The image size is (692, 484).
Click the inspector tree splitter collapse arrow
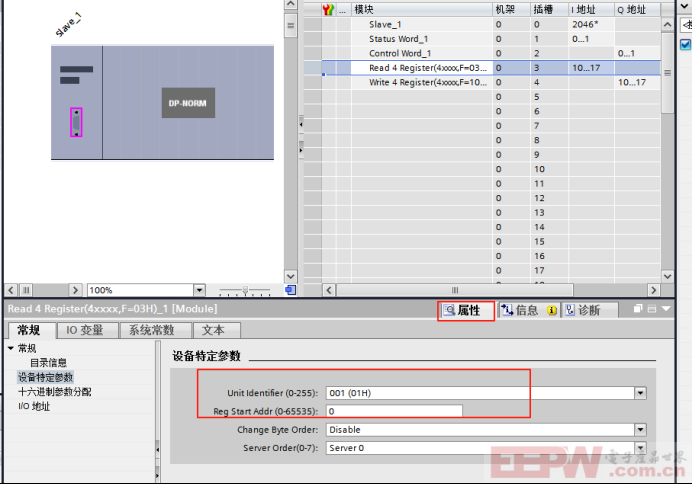158,450
